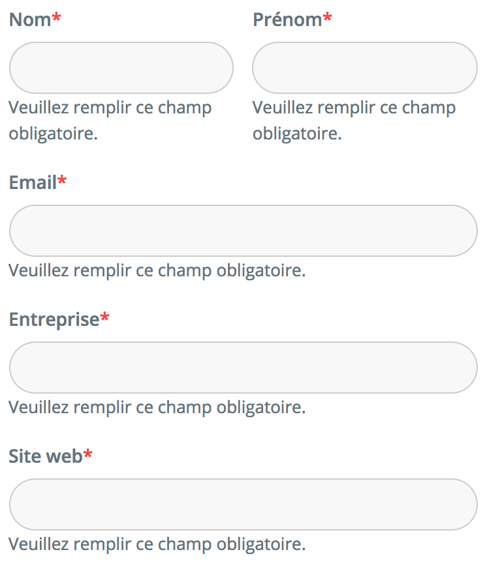500x567 pixels.
Task: Click the required-field error under Nom
Action: point(110,121)
